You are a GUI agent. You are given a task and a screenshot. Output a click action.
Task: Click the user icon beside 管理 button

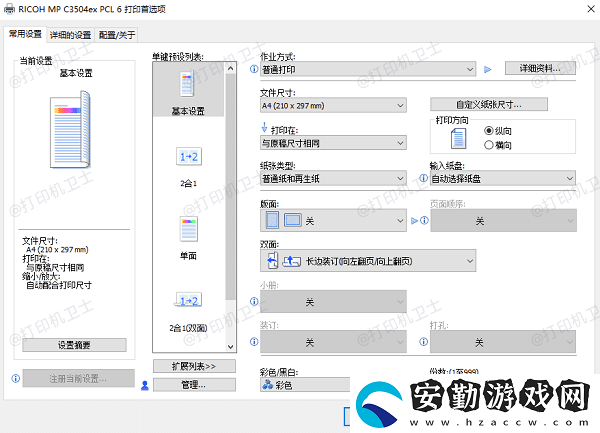(x=145, y=385)
